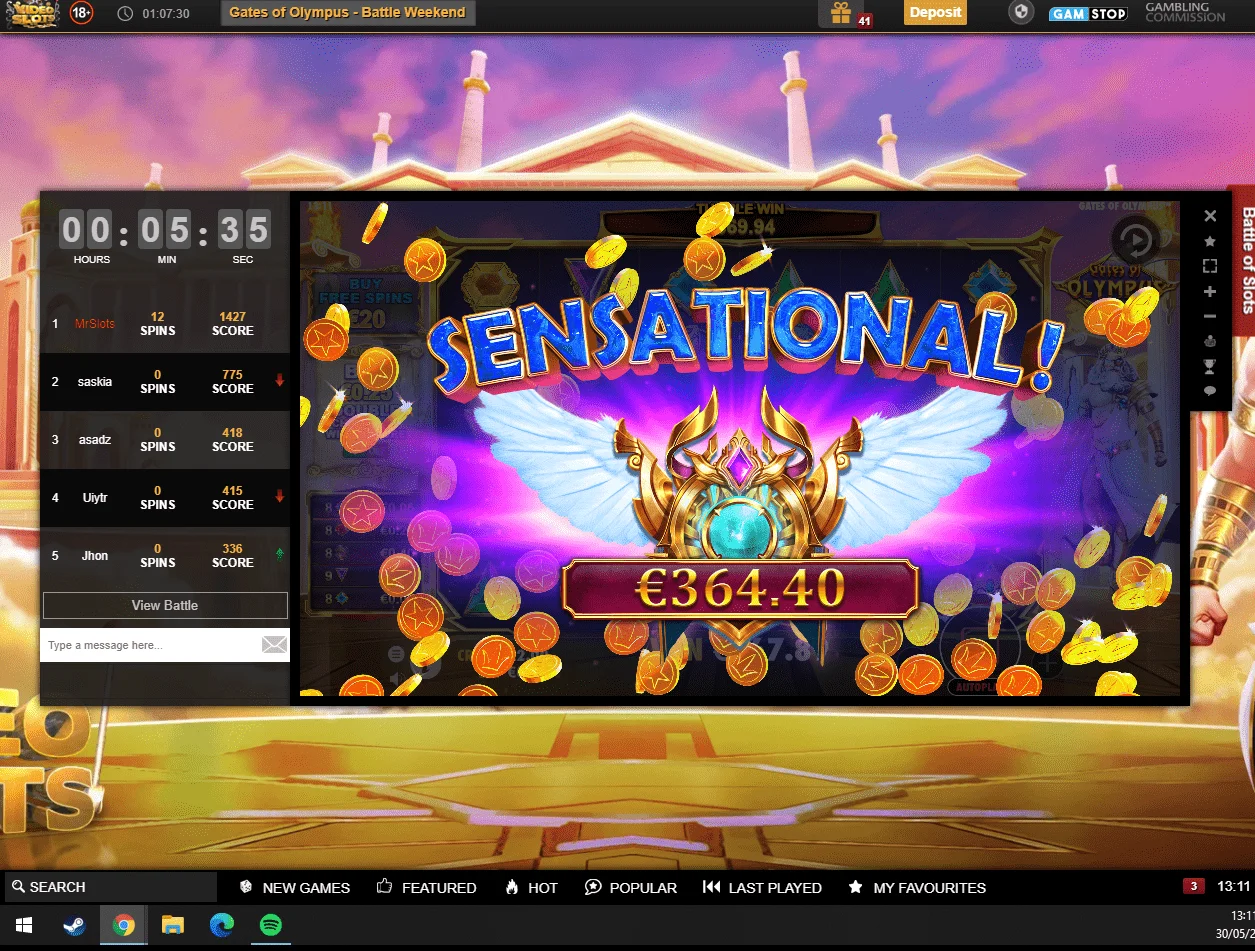Image resolution: width=1255 pixels, height=951 pixels.
Task: Open File Explorer from the taskbar
Action: 173,925
